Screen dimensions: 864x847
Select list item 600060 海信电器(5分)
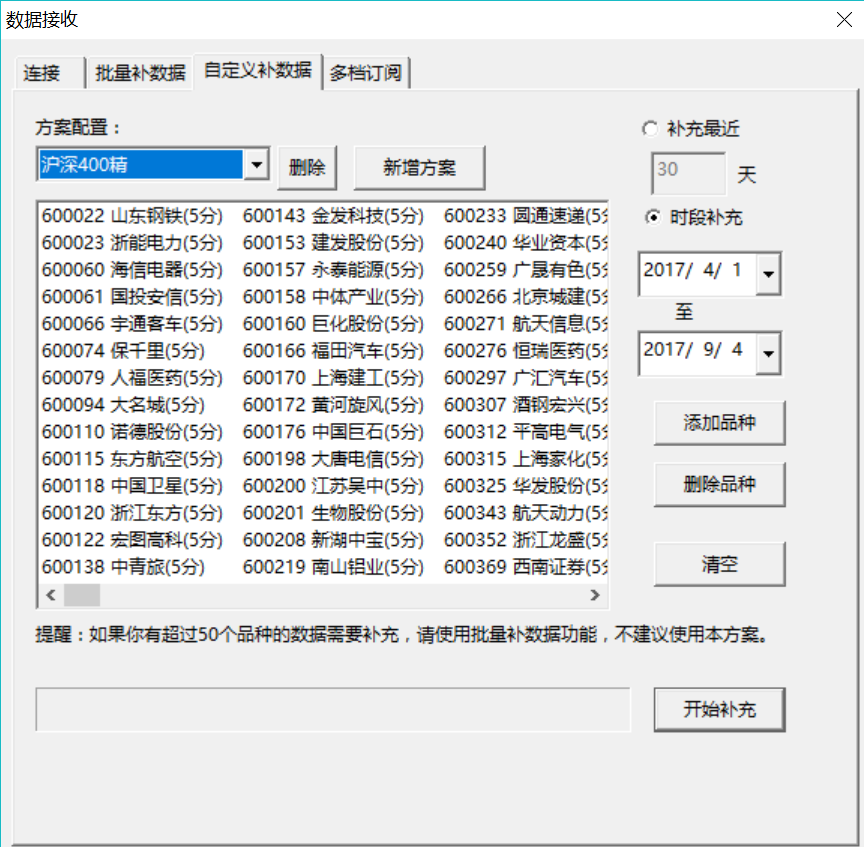coord(132,269)
